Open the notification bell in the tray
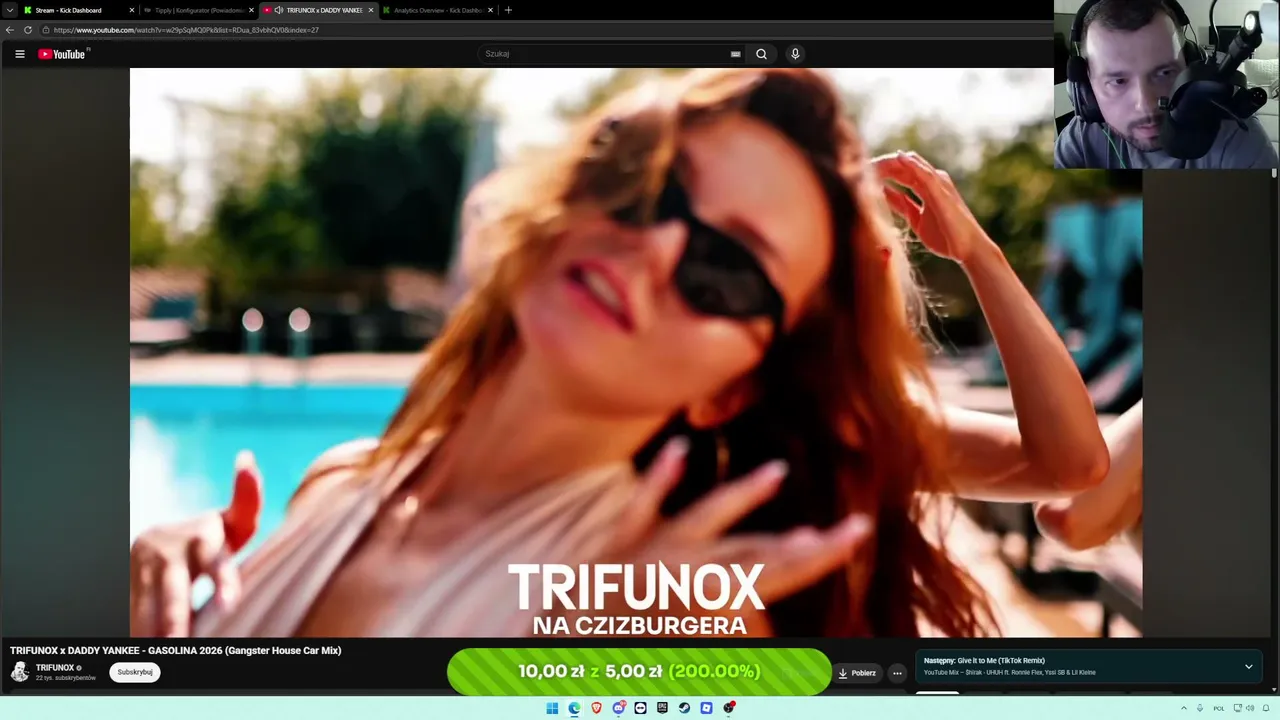This screenshot has width=1280, height=720. [x=1268, y=708]
